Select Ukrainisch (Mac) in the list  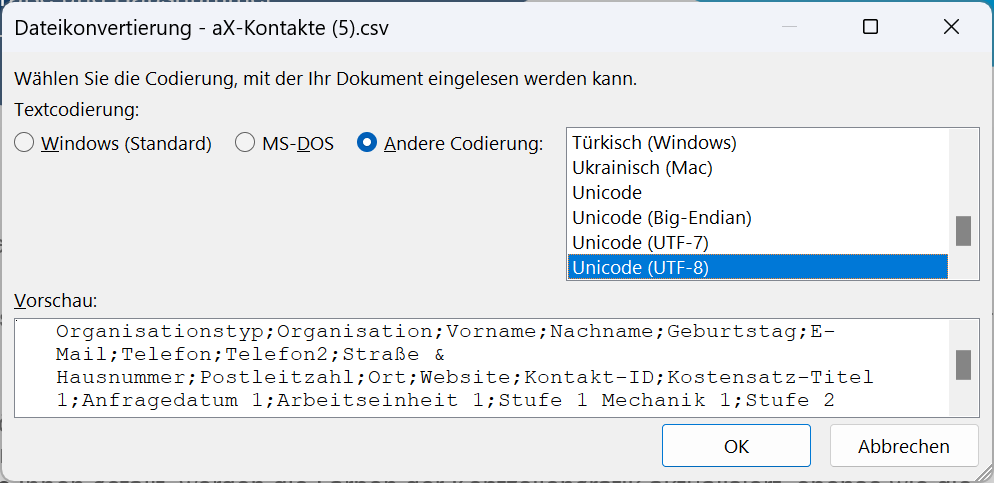click(758, 168)
